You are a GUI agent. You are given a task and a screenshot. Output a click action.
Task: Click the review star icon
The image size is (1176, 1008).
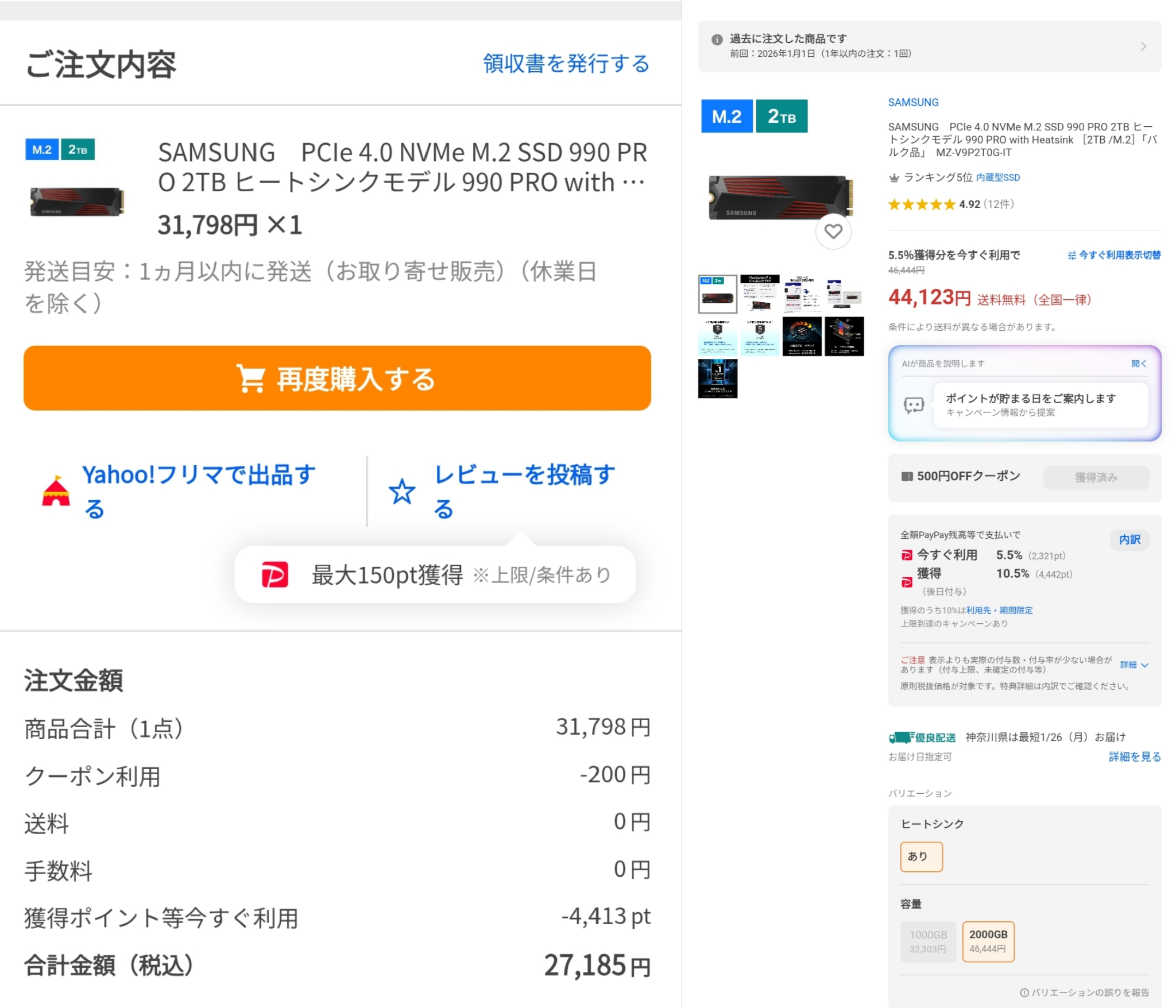click(x=401, y=492)
